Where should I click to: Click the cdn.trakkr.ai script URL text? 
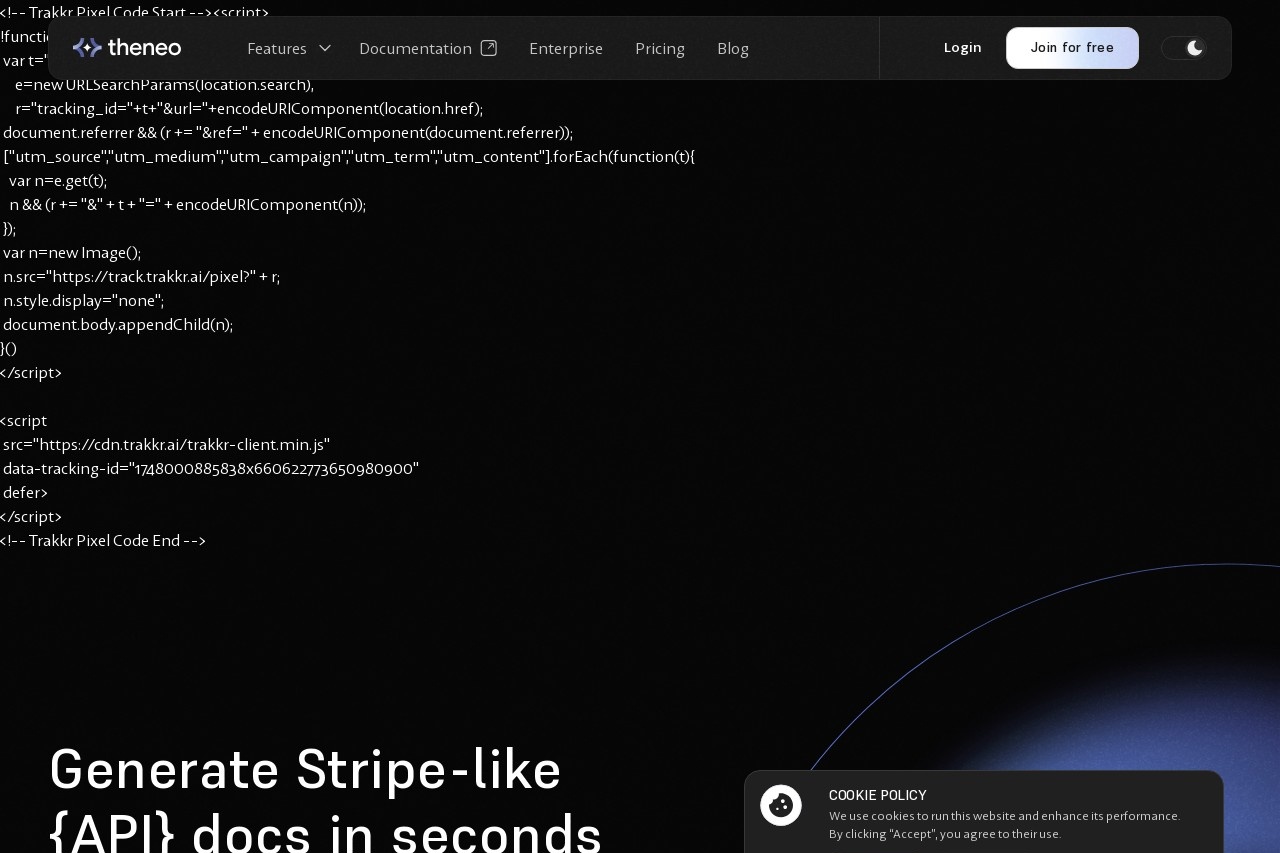coord(166,445)
